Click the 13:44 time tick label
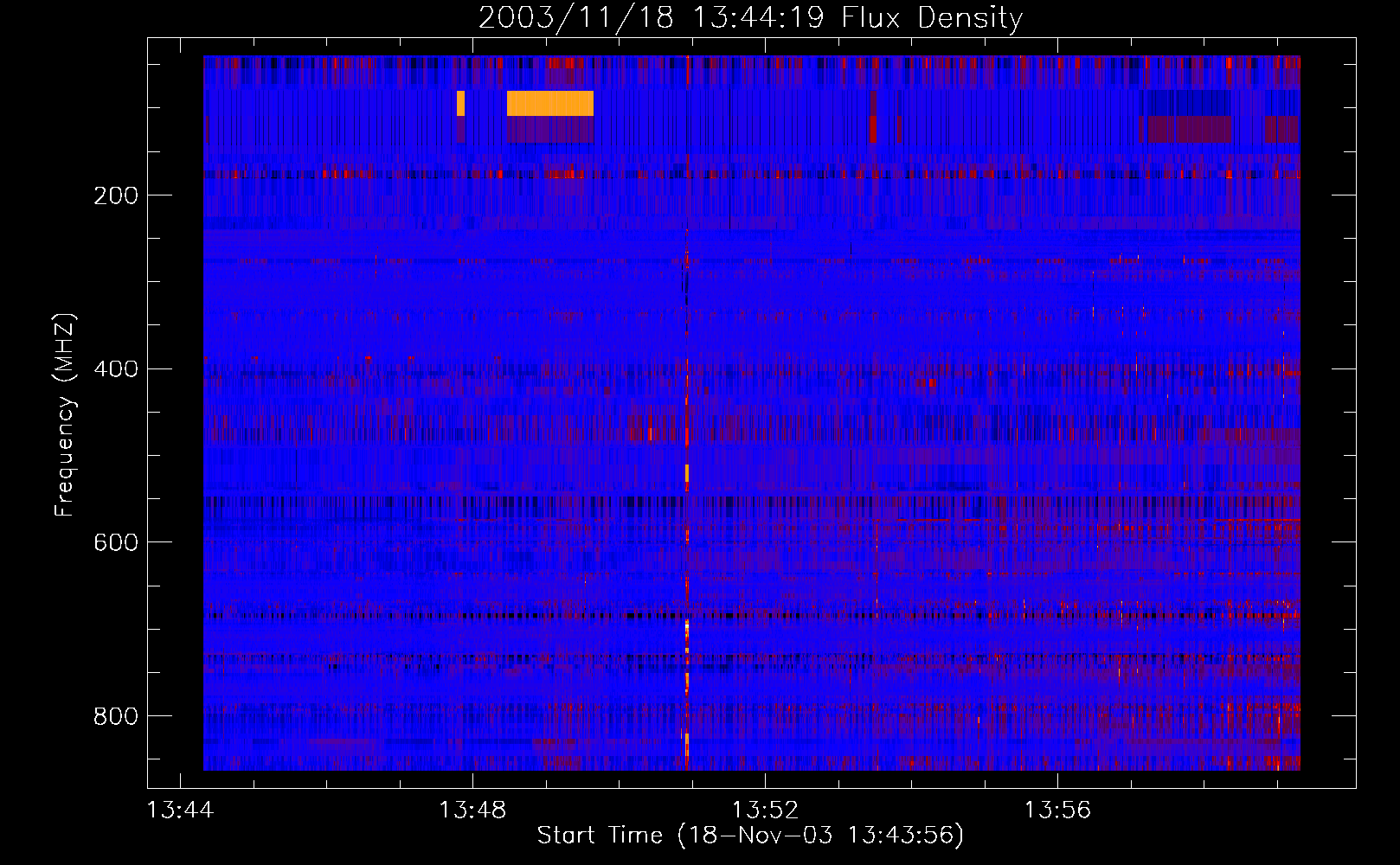The image size is (1400, 865). pyautogui.click(x=180, y=811)
